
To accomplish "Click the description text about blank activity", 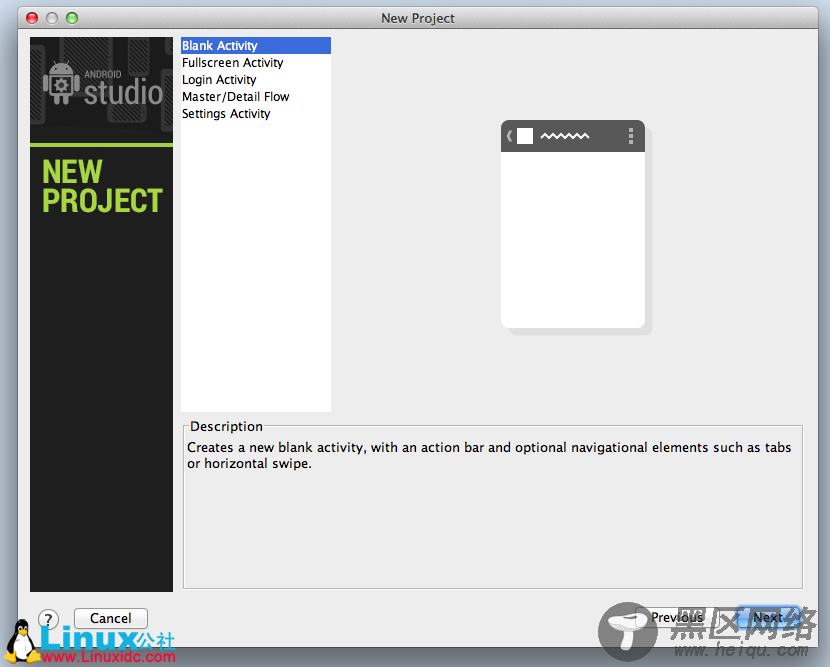I will [x=489, y=455].
